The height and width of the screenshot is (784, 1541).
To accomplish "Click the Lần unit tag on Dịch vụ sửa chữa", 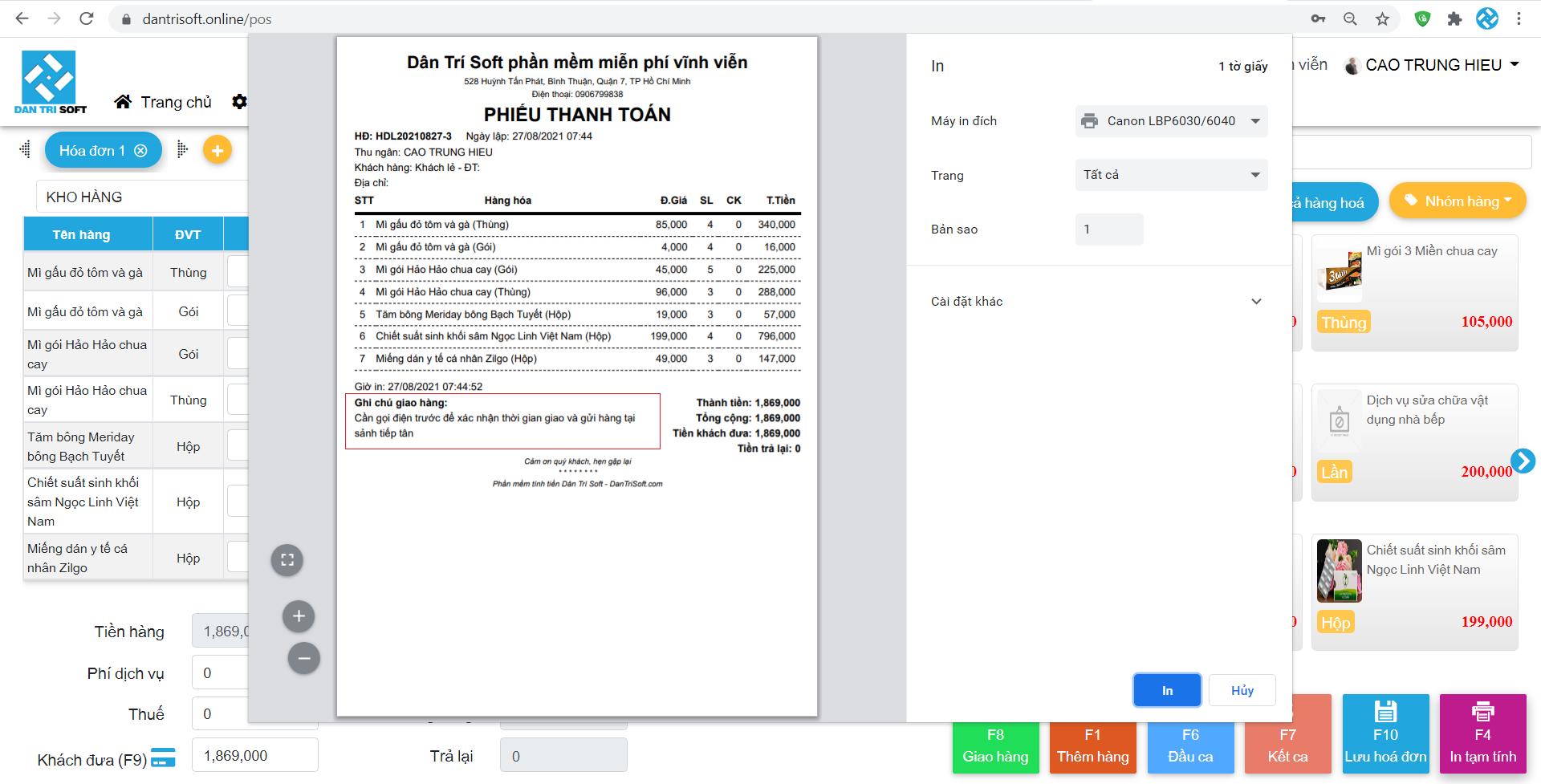I will tap(1334, 472).
